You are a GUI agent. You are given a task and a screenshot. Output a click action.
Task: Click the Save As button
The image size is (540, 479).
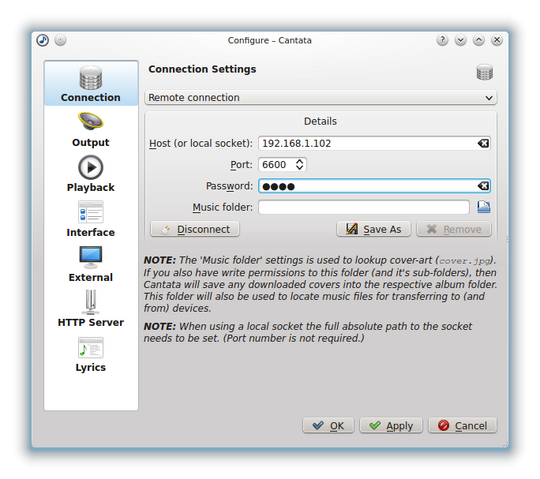click(x=374, y=229)
